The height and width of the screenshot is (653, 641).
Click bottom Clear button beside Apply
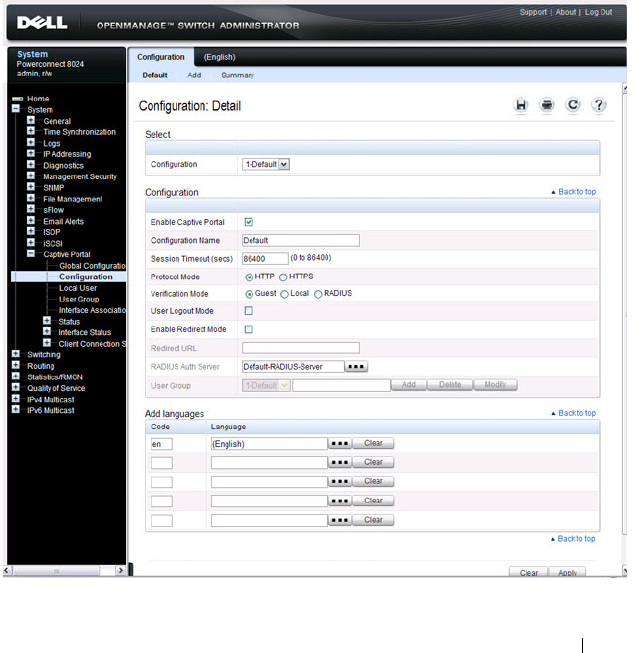pyautogui.click(x=529, y=572)
